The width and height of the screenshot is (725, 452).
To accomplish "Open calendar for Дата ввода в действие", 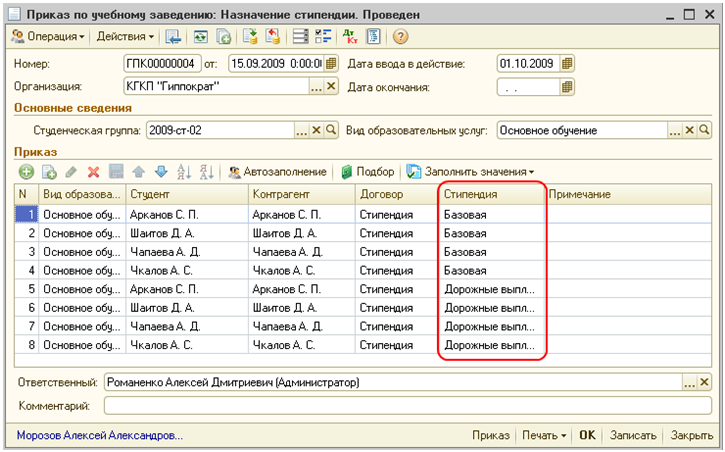I will (569, 64).
